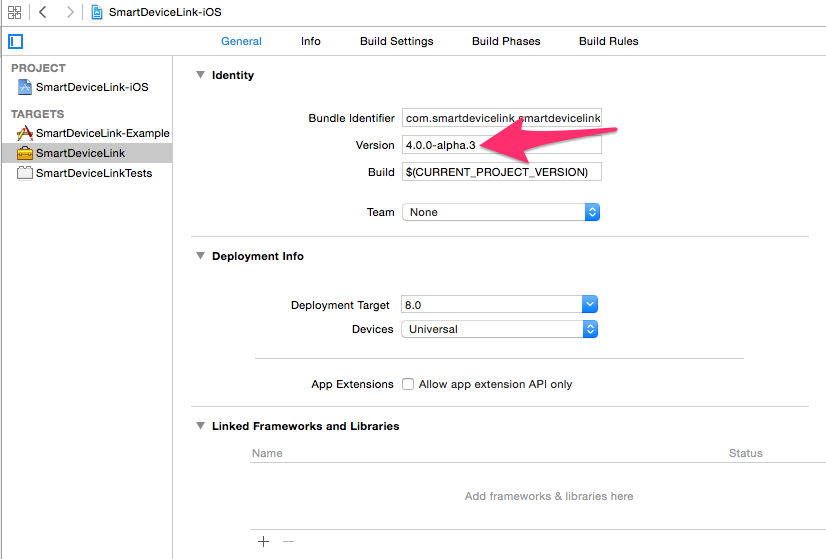Image resolution: width=826 pixels, height=559 pixels.
Task: Collapse Linked Frameworks and Libraries section
Action: (x=200, y=426)
